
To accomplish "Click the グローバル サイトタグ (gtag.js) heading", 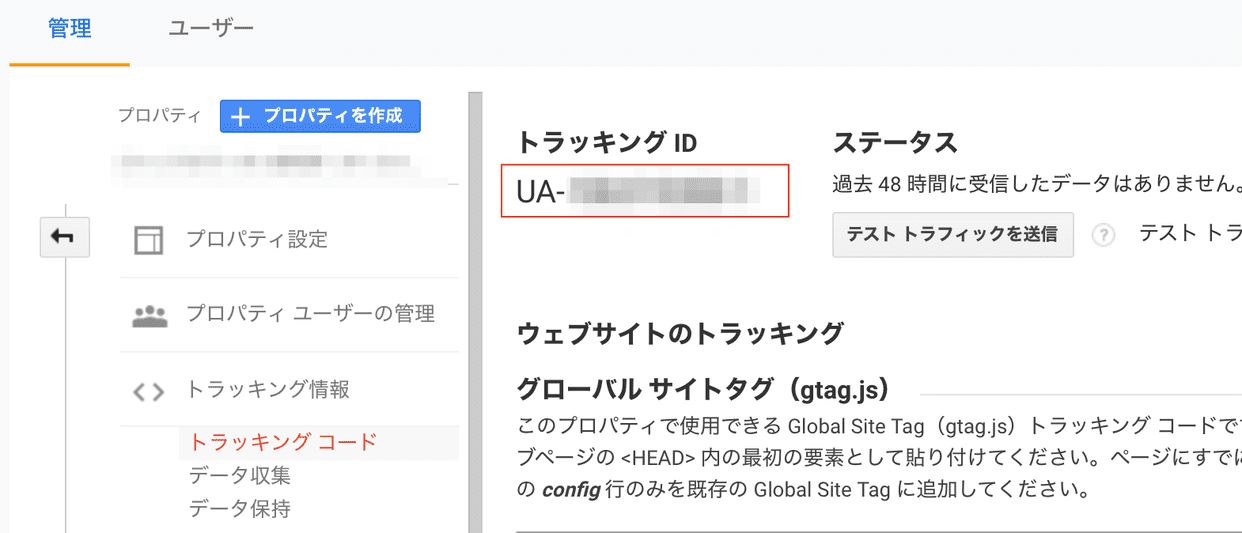I will pos(703,389).
